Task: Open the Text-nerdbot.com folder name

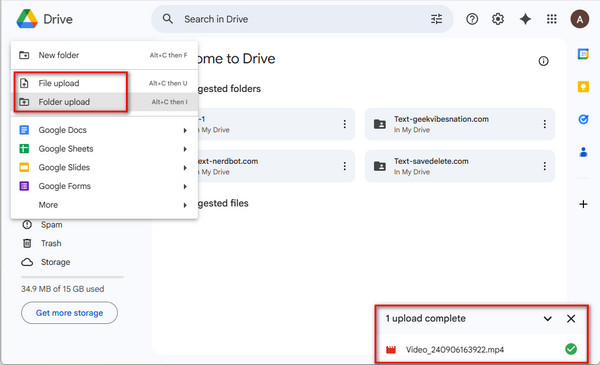Action: coord(228,161)
